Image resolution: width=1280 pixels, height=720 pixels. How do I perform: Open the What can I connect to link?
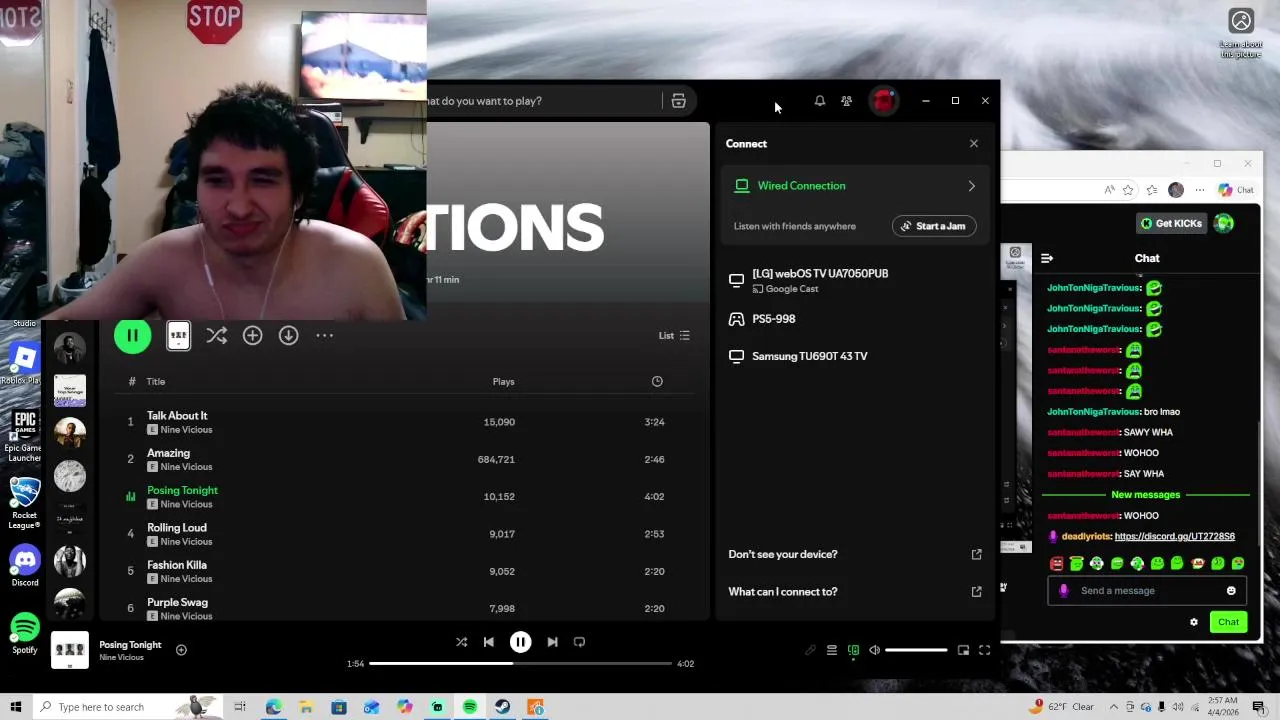pos(854,592)
